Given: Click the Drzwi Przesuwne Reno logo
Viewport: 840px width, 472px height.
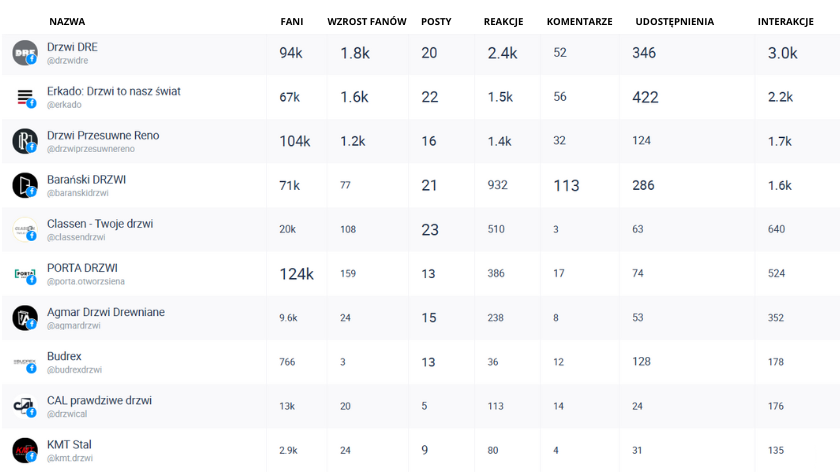Looking at the screenshot, I should (25, 141).
